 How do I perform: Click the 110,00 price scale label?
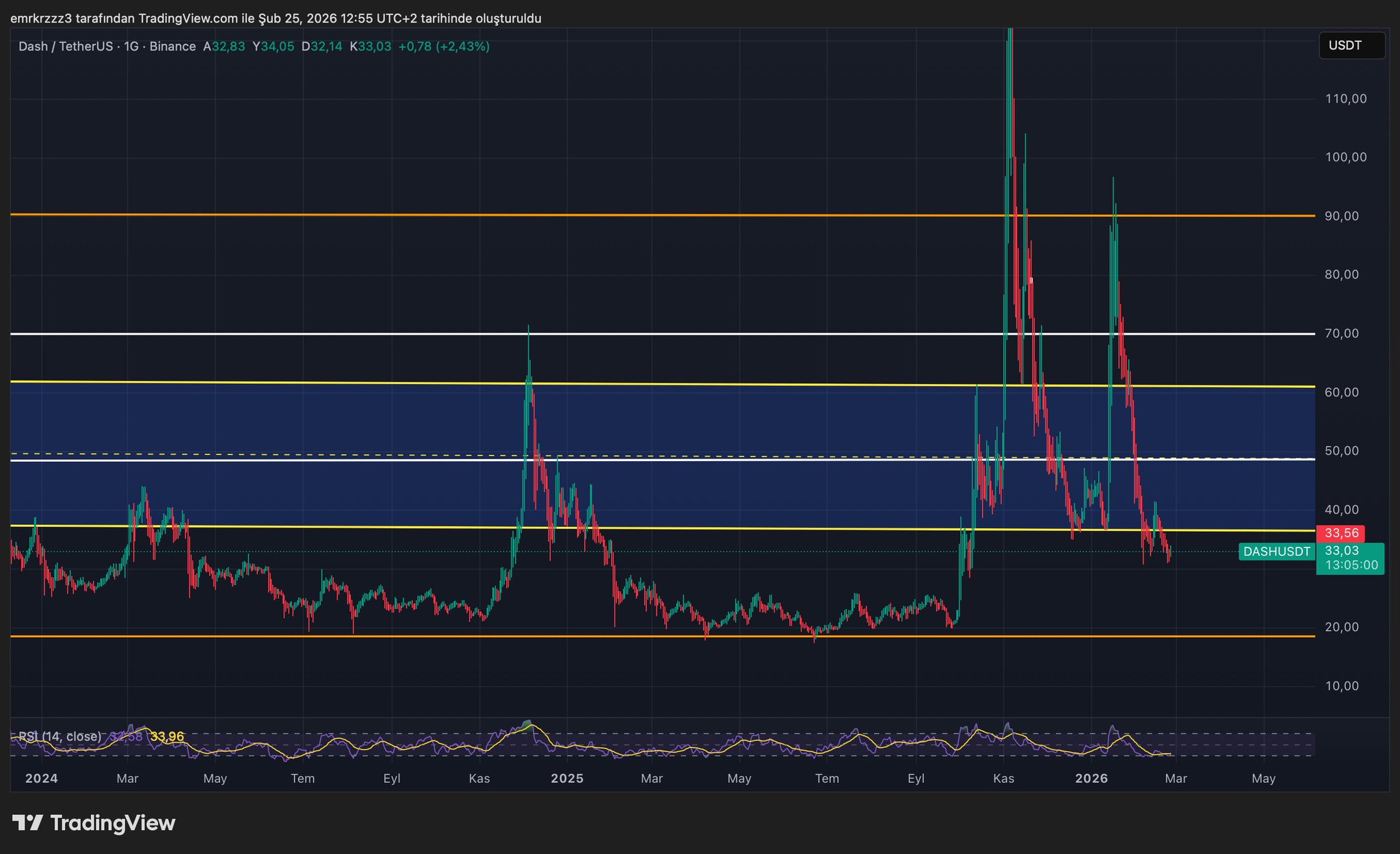pos(1345,99)
